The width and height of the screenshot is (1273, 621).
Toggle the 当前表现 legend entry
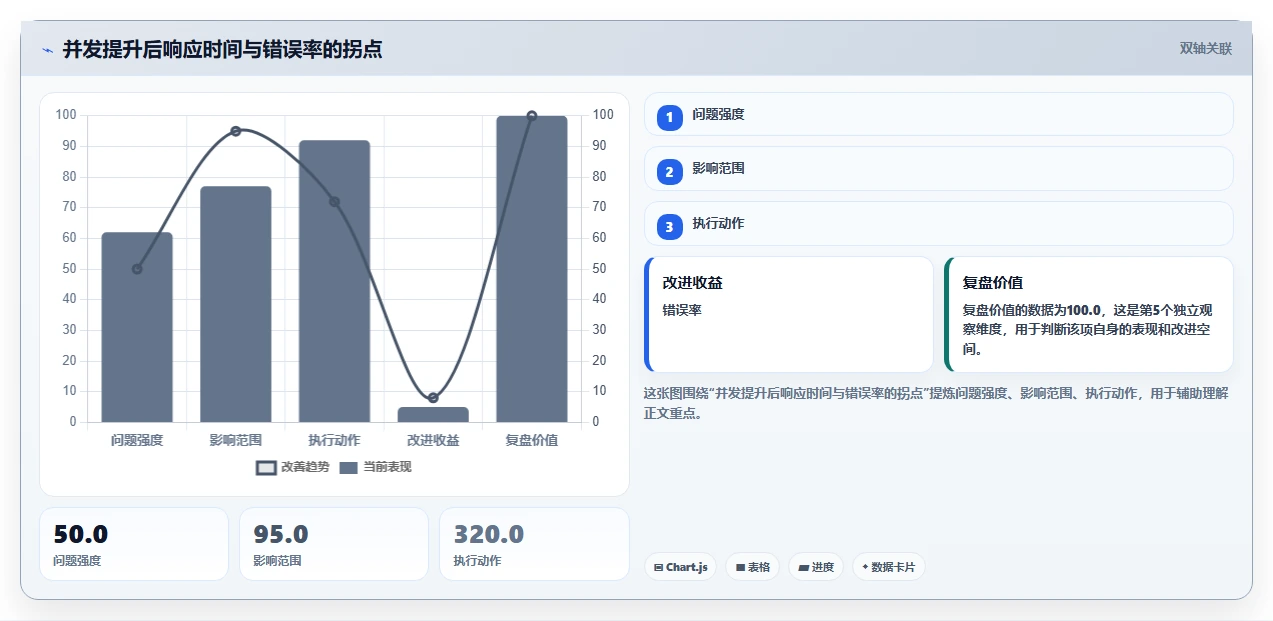pos(375,467)
